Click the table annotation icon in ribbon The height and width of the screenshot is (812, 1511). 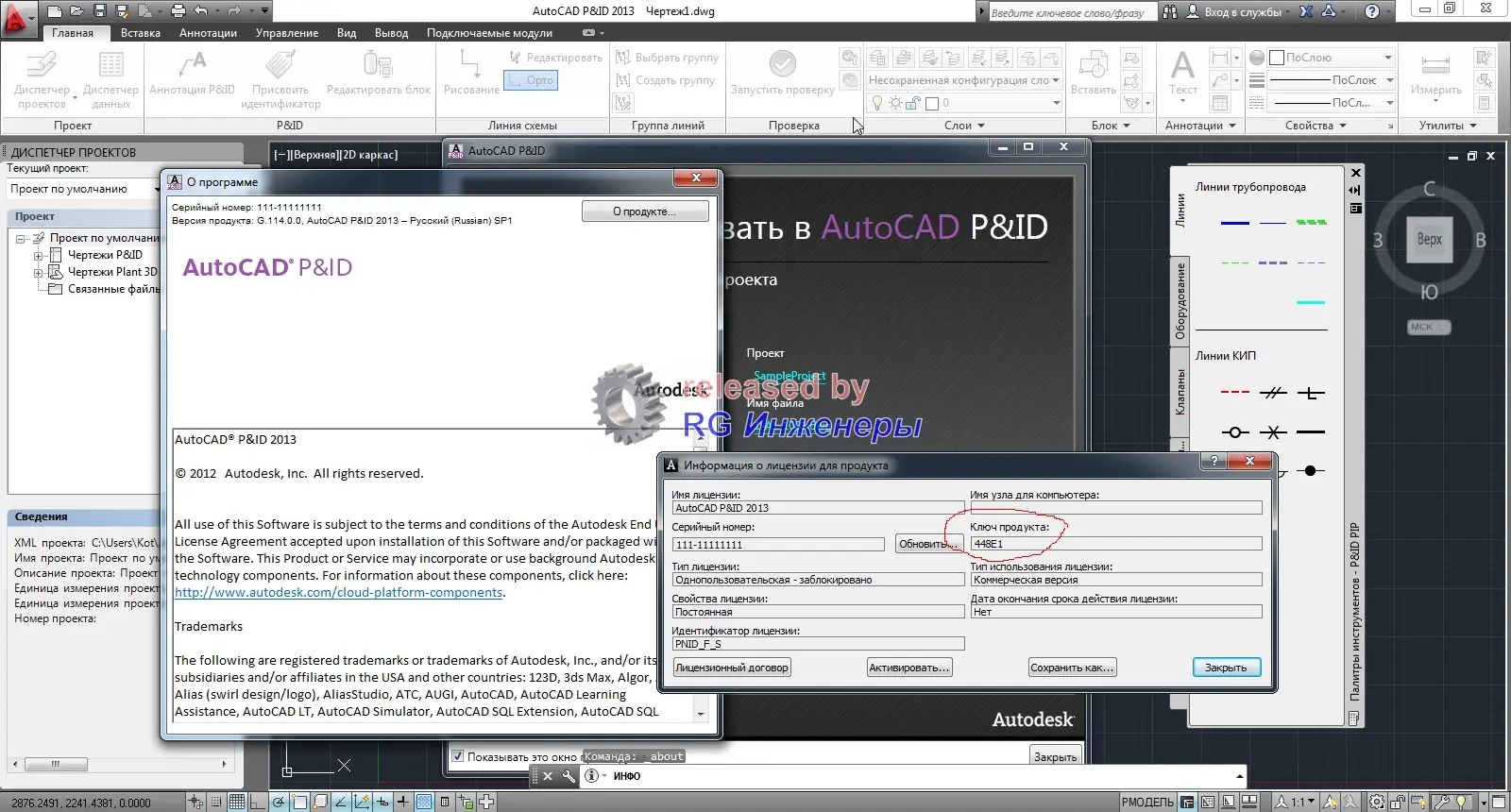click(1220, 103)
